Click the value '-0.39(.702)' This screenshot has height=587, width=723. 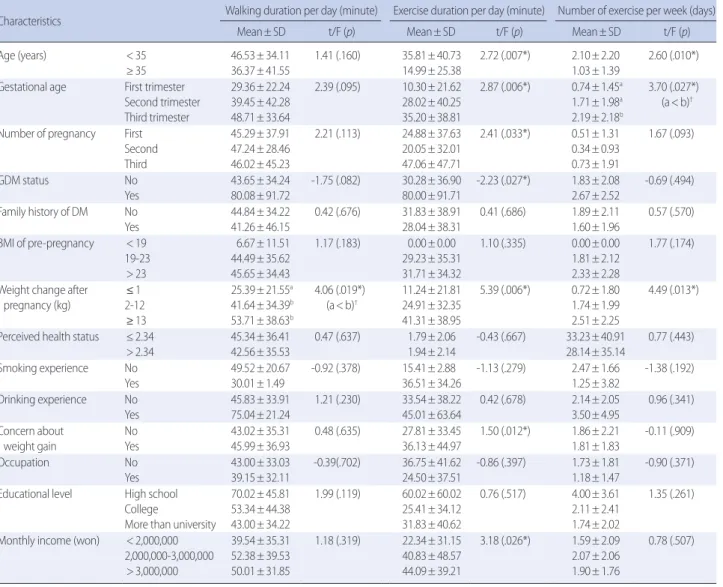click(x=337, y=462)
